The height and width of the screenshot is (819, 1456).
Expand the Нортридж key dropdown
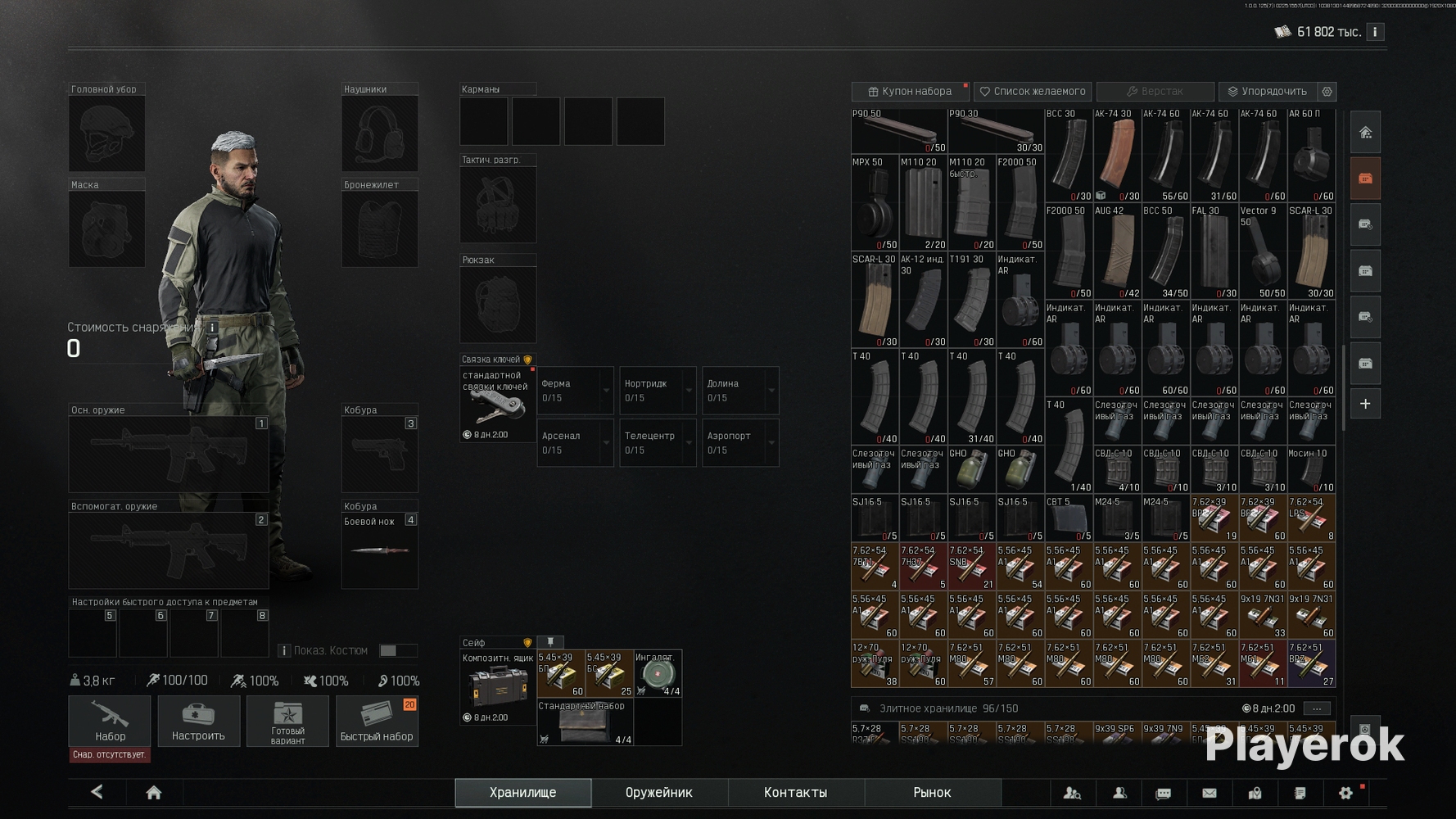689,391
